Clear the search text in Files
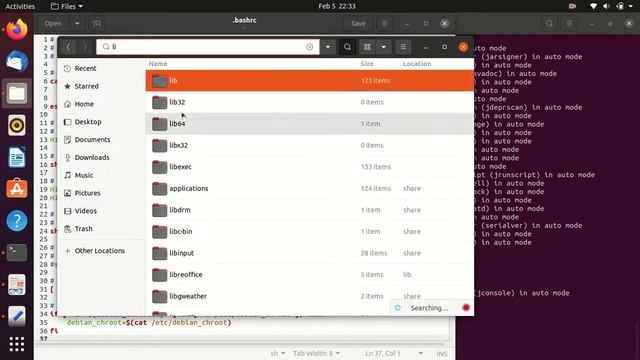 (309, 47)
